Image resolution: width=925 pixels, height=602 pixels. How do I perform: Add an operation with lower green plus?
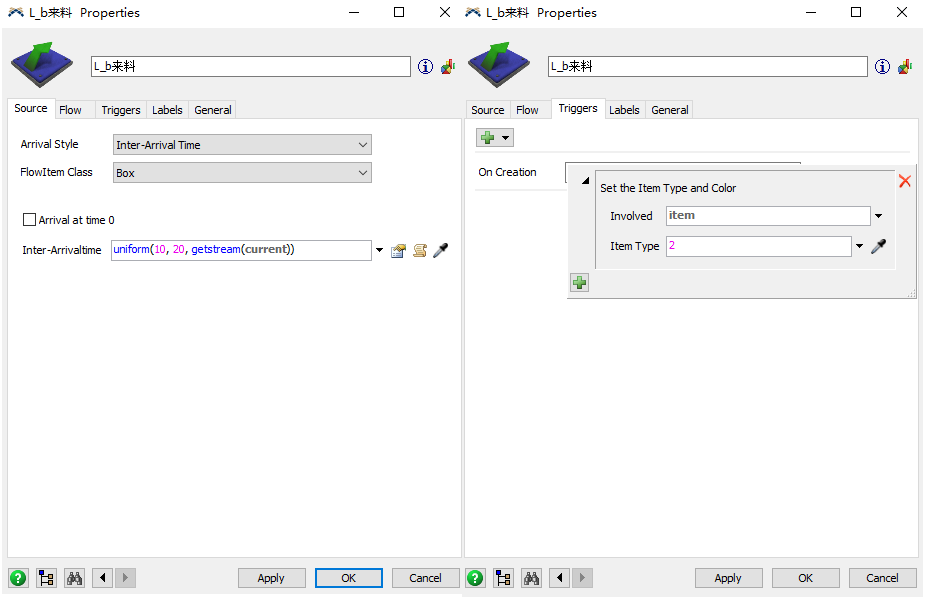pos(579,283)
